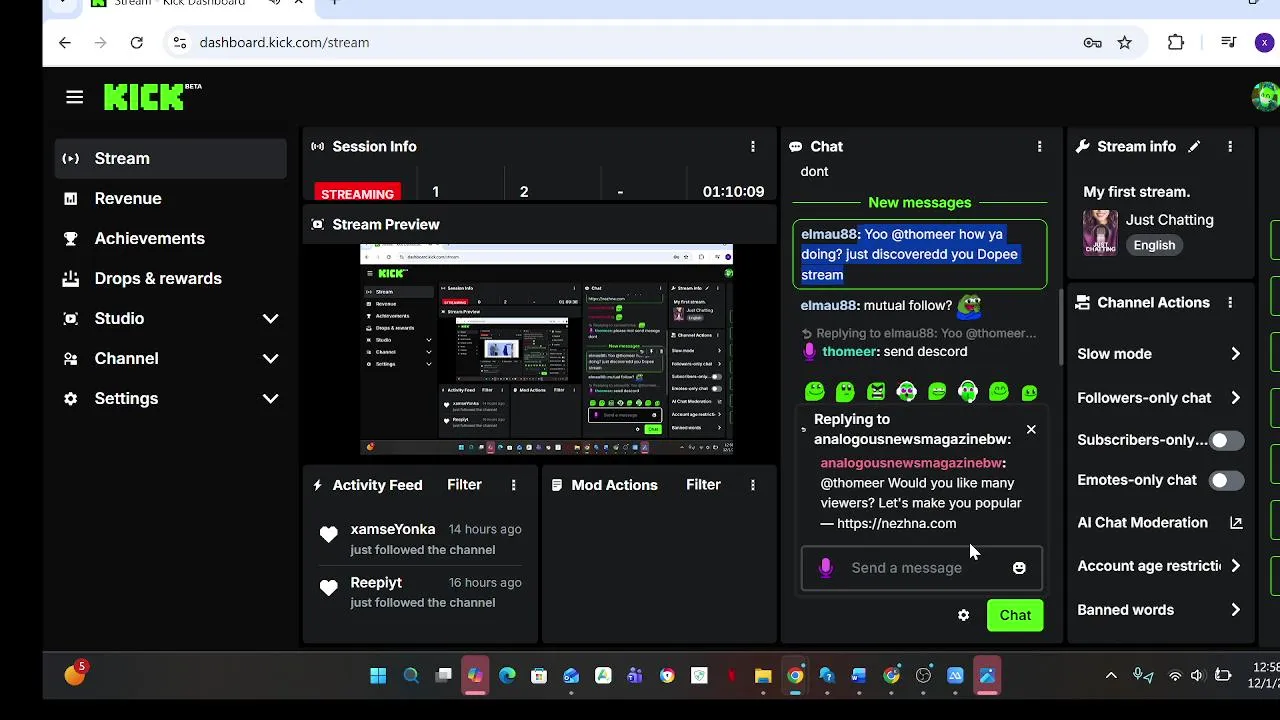The image size is (1280, 720).
Task: Open Channel Actions three-dot options
Action: point(1230,302)
